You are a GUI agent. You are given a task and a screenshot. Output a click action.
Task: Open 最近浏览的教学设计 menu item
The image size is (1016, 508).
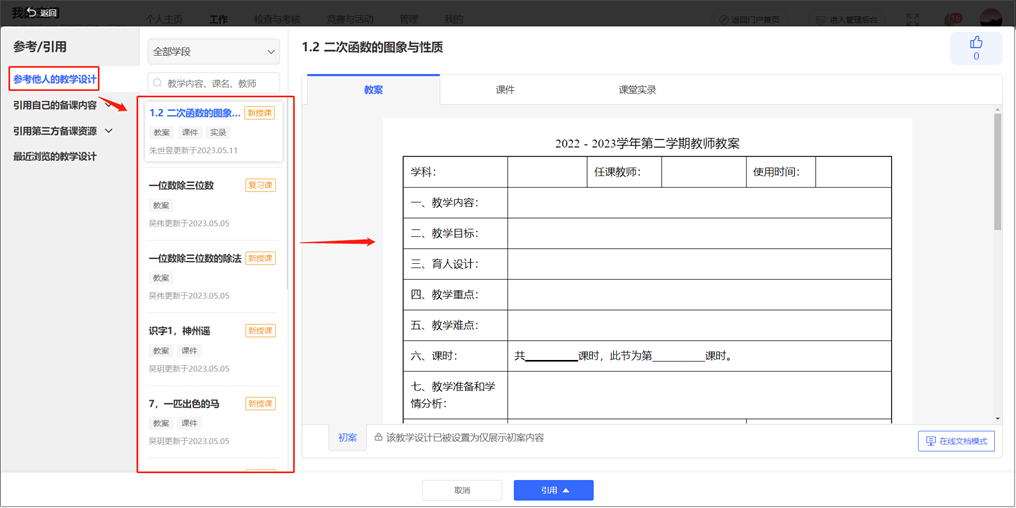click(x=55, y=157)
